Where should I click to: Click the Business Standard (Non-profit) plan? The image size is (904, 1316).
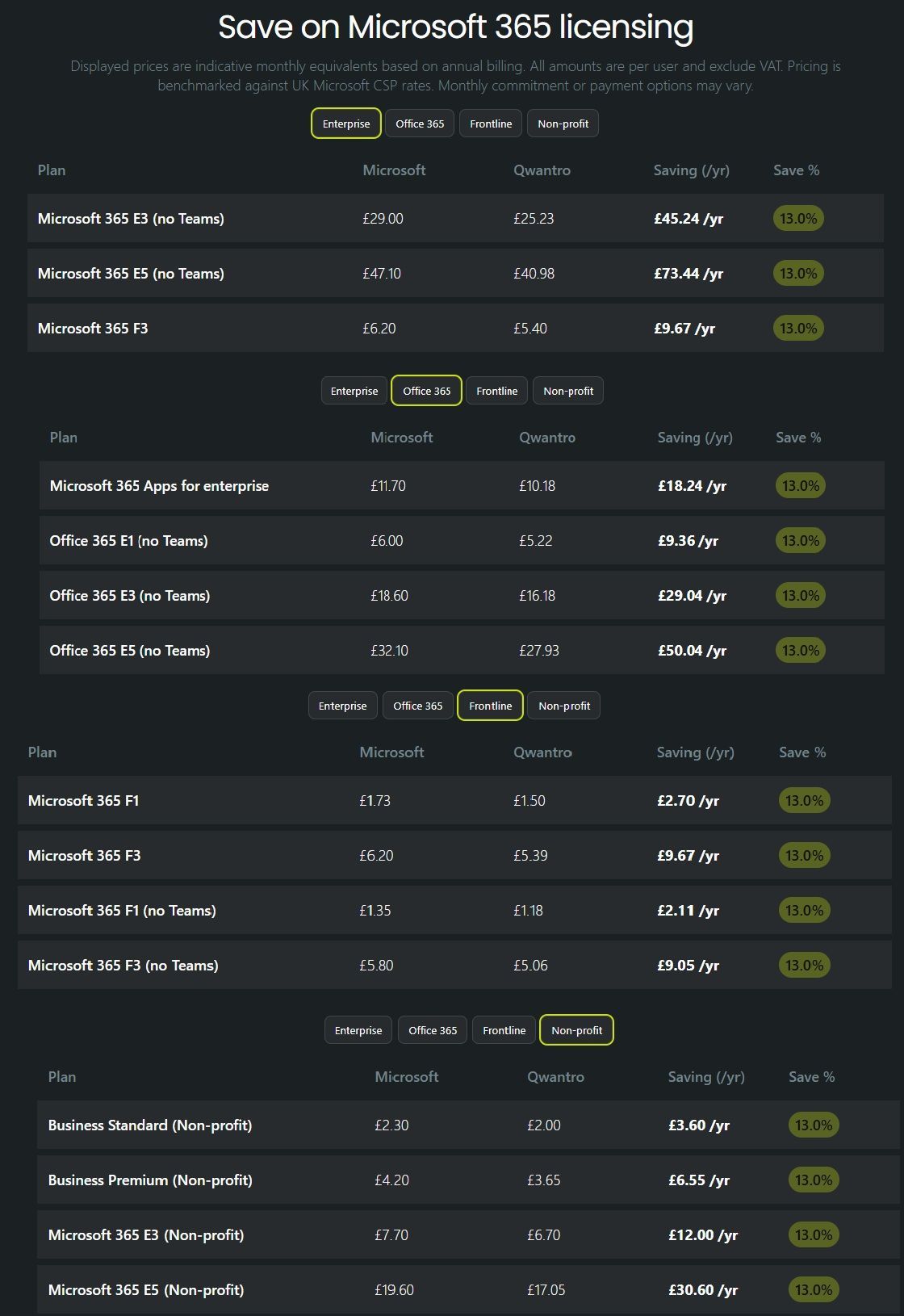(x=149, y=1125)
